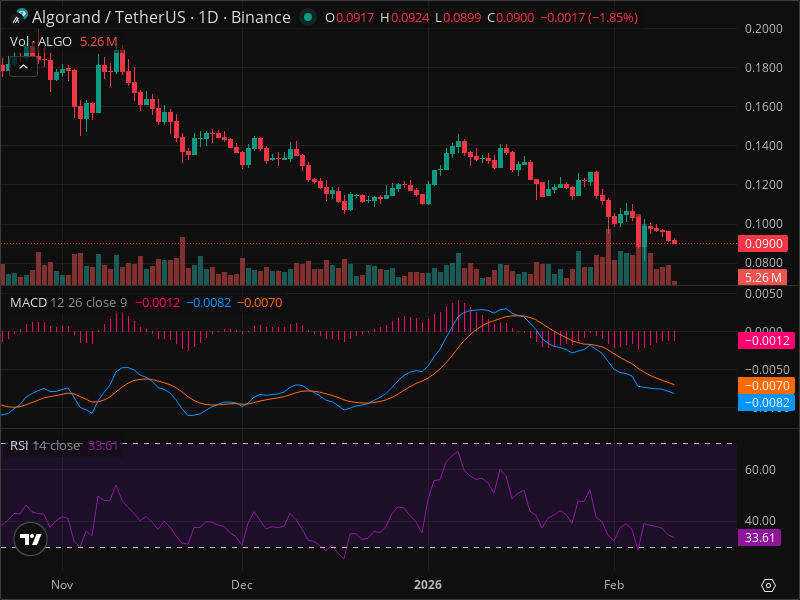Click the 0.2000 price axis label
This screenshot has width=800, height=600.
point(763,29)
